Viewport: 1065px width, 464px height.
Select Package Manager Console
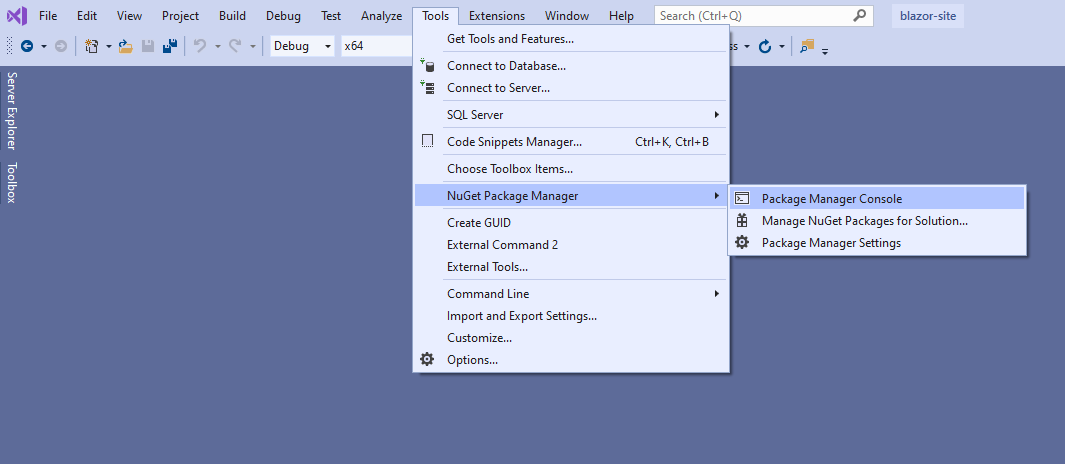[x=831, y=199]
